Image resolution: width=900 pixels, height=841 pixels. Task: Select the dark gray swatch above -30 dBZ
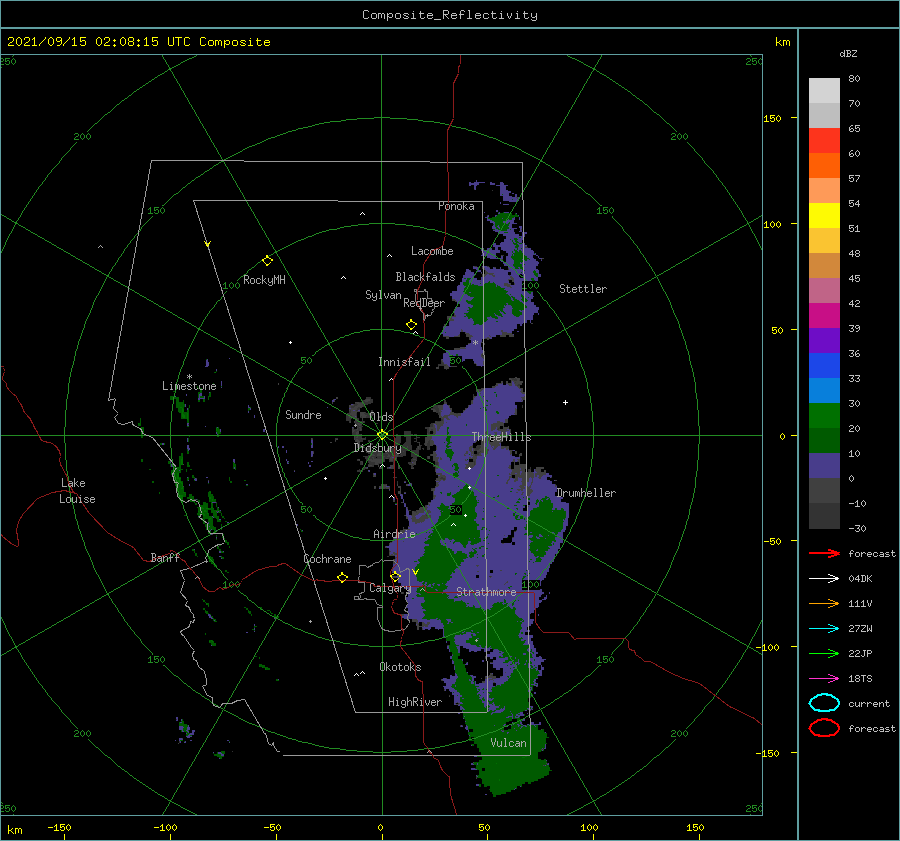pos(824,515)
